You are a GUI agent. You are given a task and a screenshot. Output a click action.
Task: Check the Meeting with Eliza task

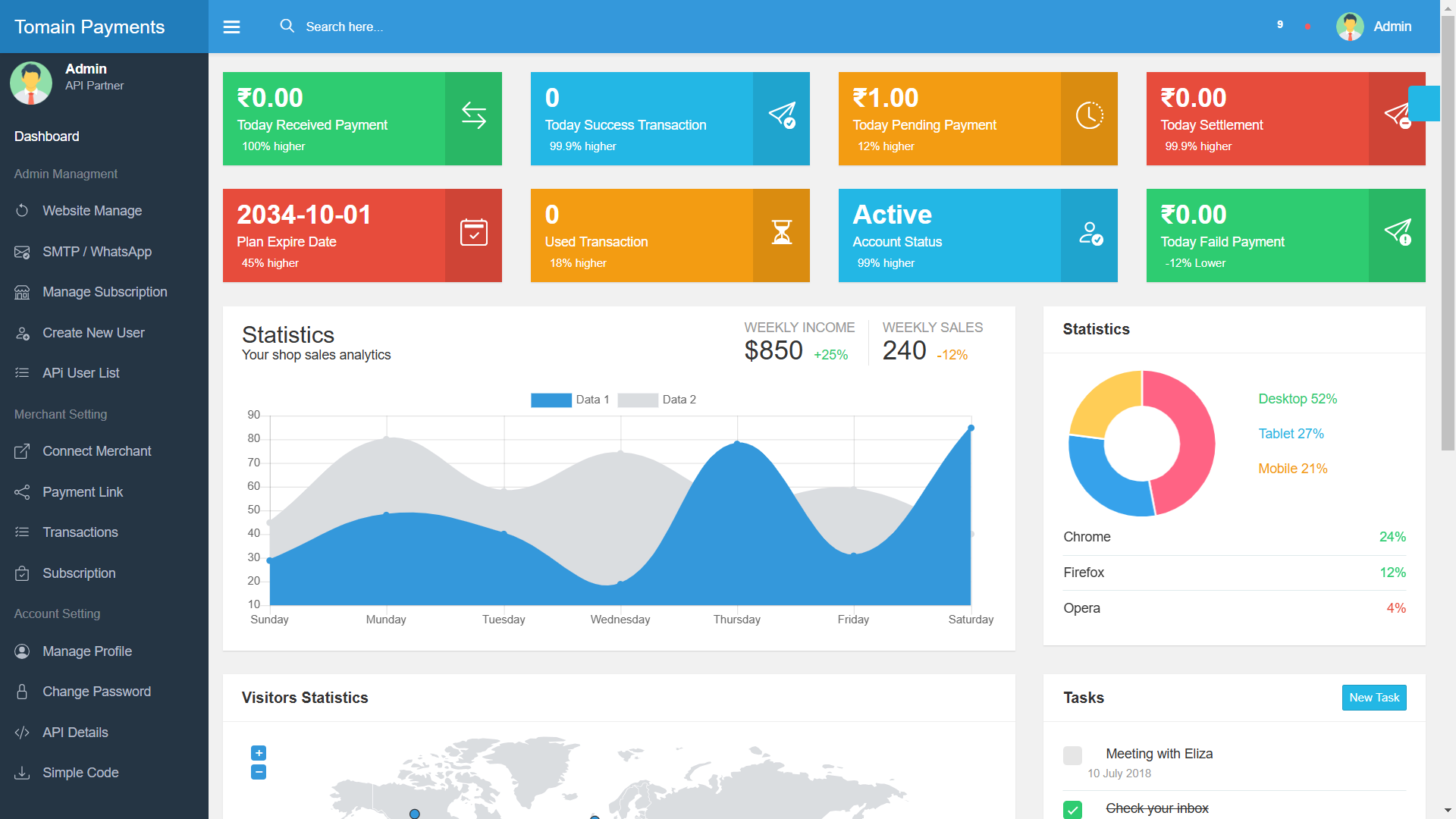pyautogui.click(x=1072, y=755)
